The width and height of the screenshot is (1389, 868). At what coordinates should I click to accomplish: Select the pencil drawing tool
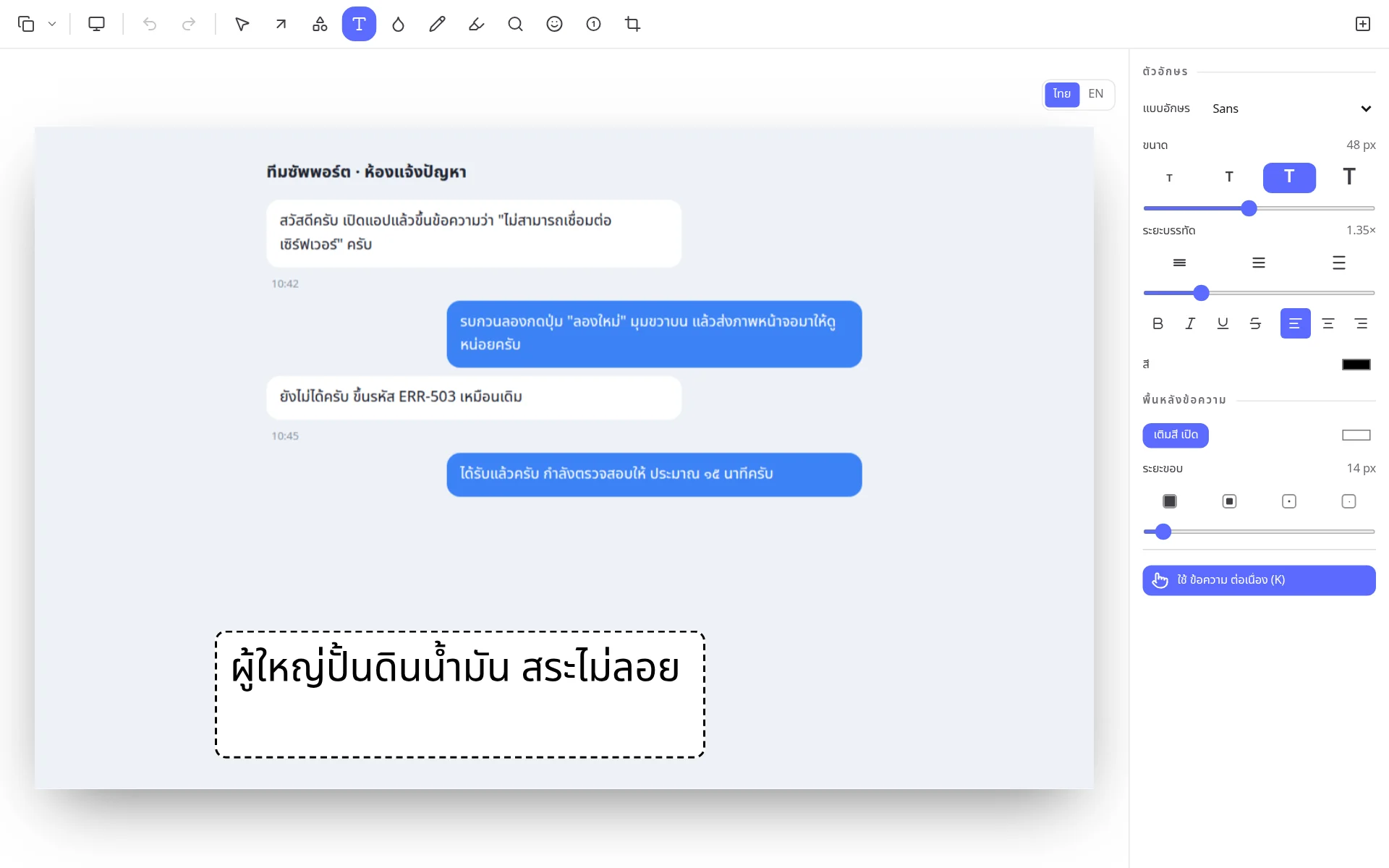coord(437,24)
